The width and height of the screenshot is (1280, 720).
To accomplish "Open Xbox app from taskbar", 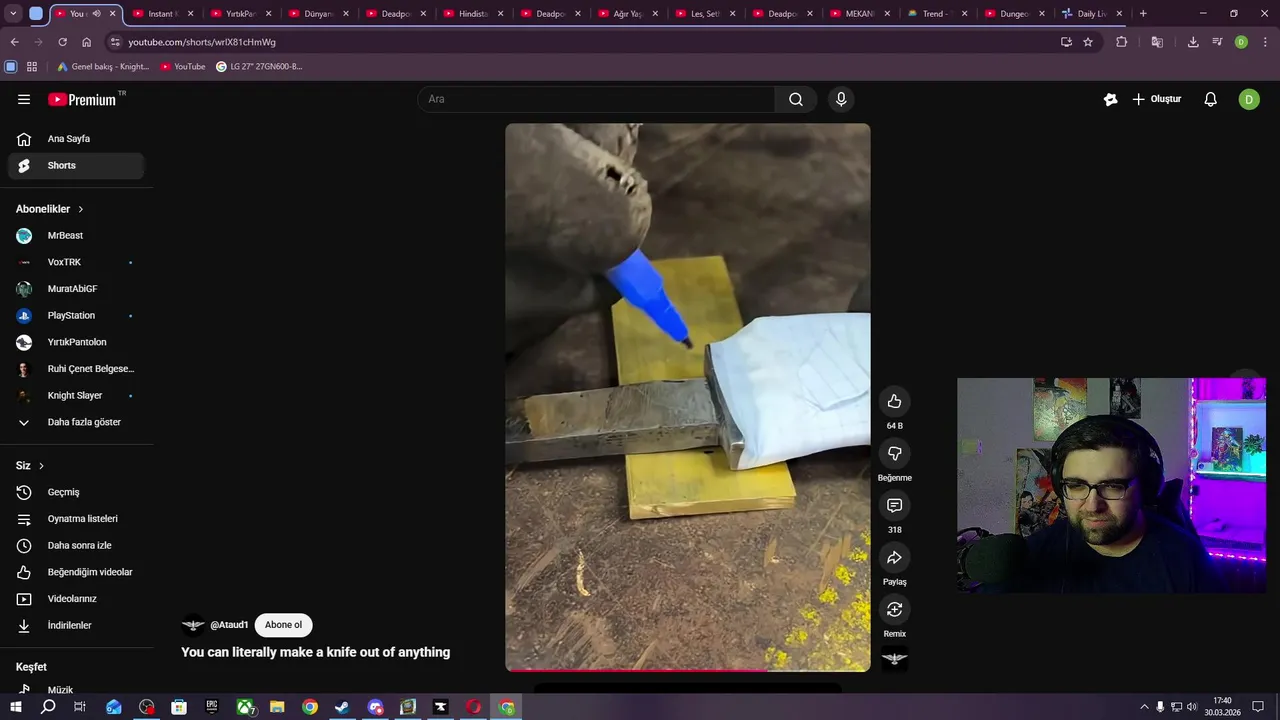I will pos(245,707).
